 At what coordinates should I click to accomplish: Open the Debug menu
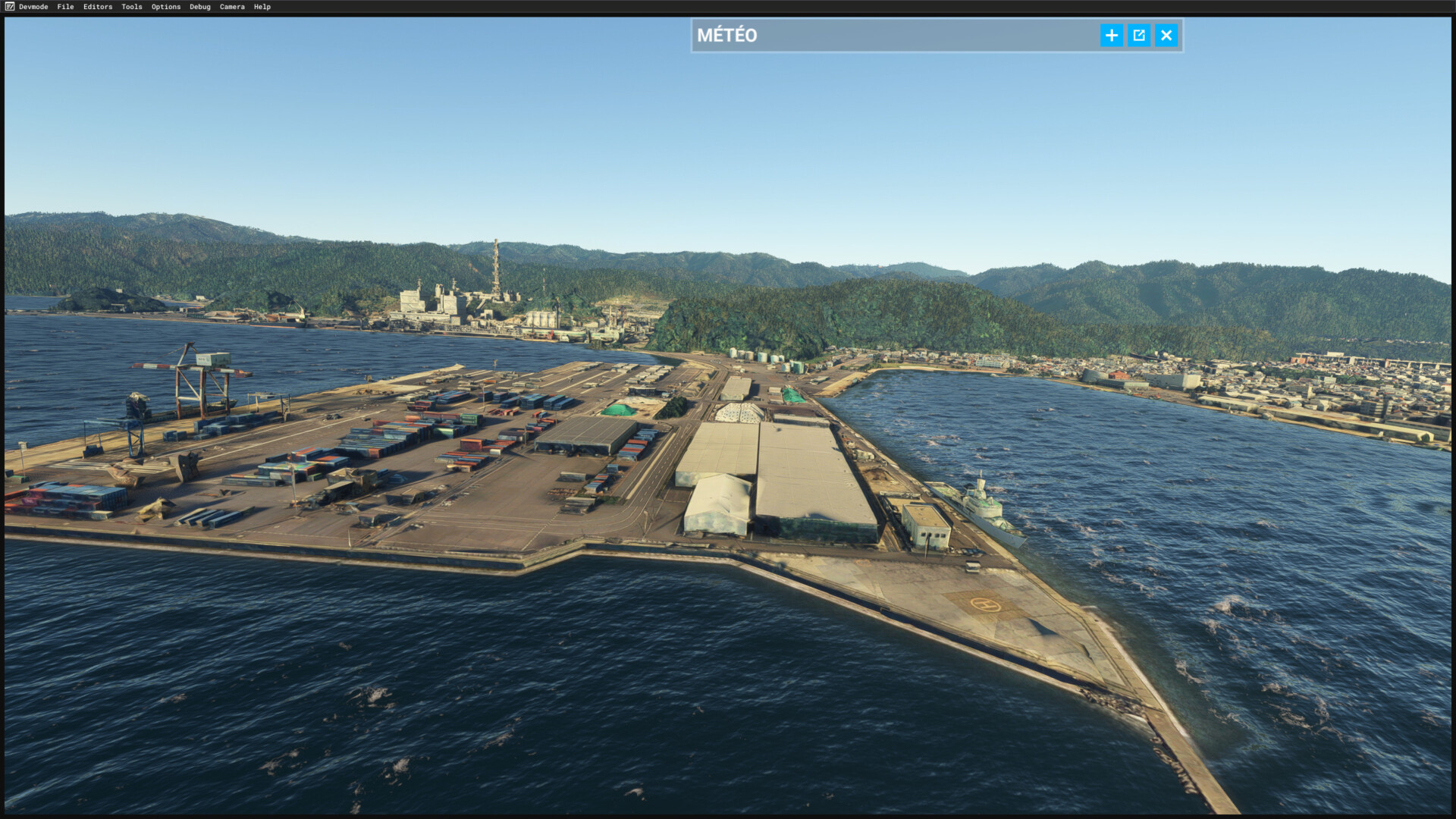pos(200,7)
